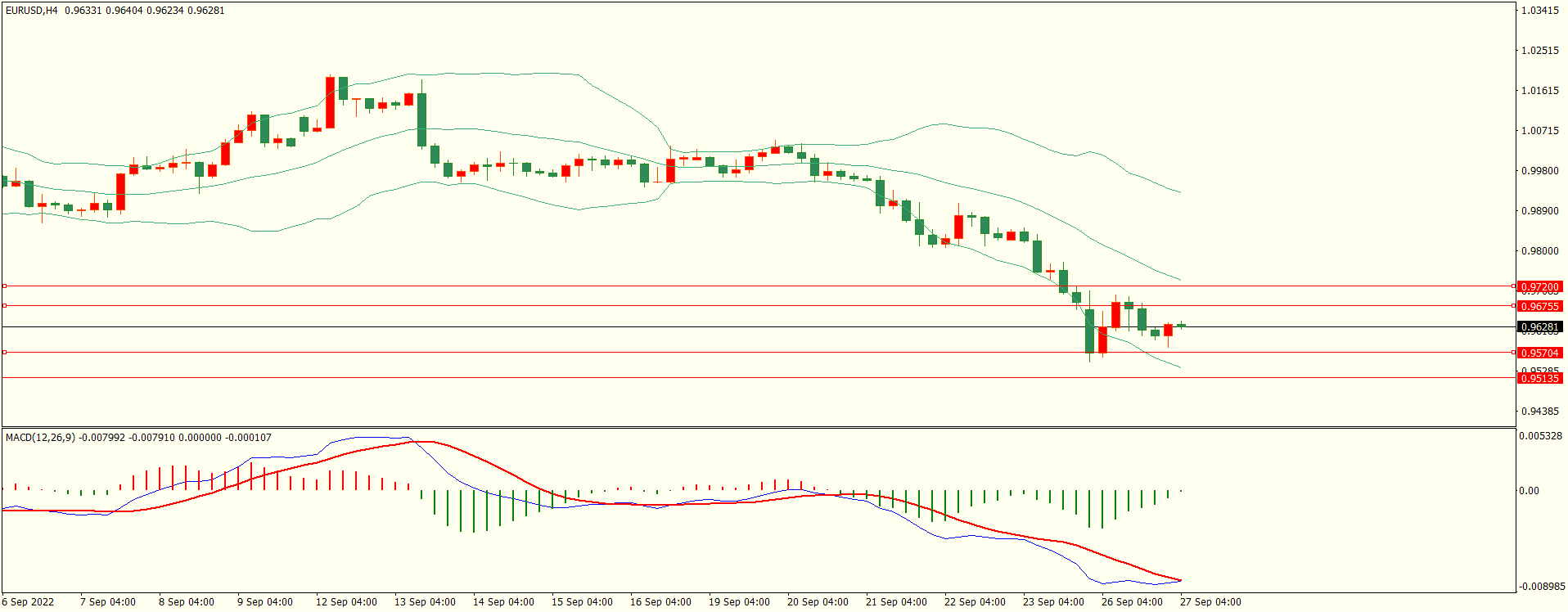Click the EURUSD,H4 chart title label
The height and width of the screenshot is (612, 1568).
pos(32,11)
